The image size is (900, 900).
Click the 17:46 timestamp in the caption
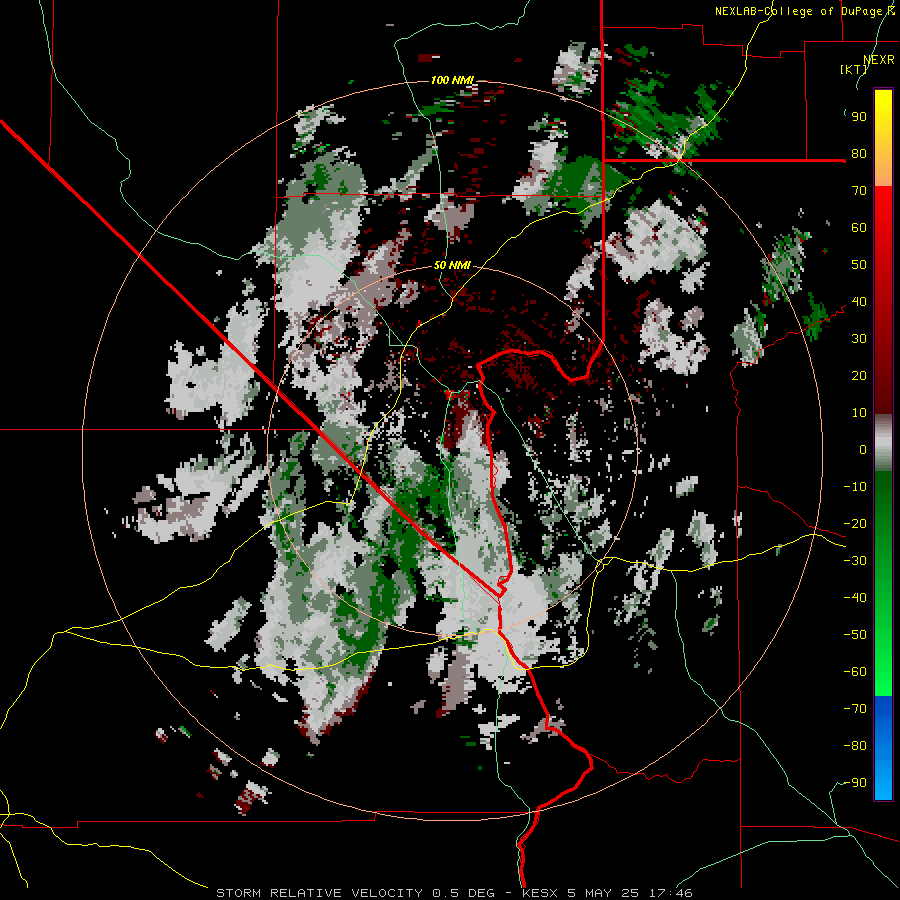(x=670, y=893)
